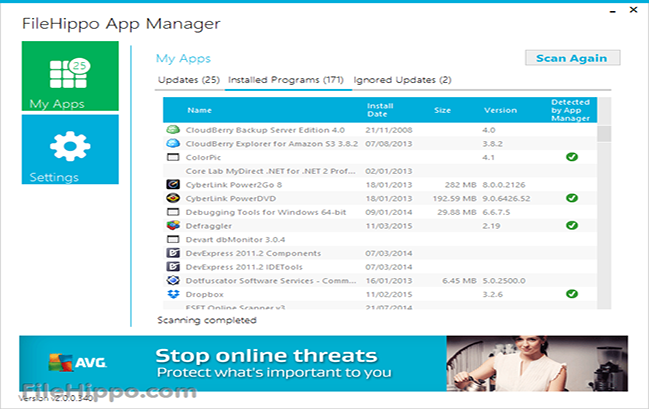Select CloudBerry Explorer for Amazon S3 3.8.2
Image resolution: width=649 pixels, height=409 pixels.
(x=272, y=144)
